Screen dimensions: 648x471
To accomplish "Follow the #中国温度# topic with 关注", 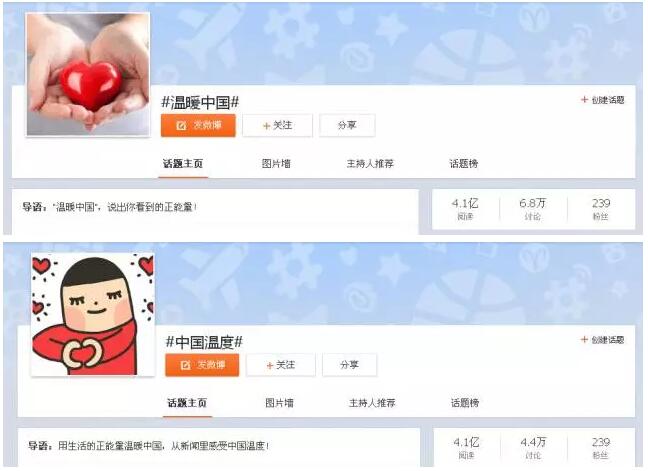I will [281, 365].
